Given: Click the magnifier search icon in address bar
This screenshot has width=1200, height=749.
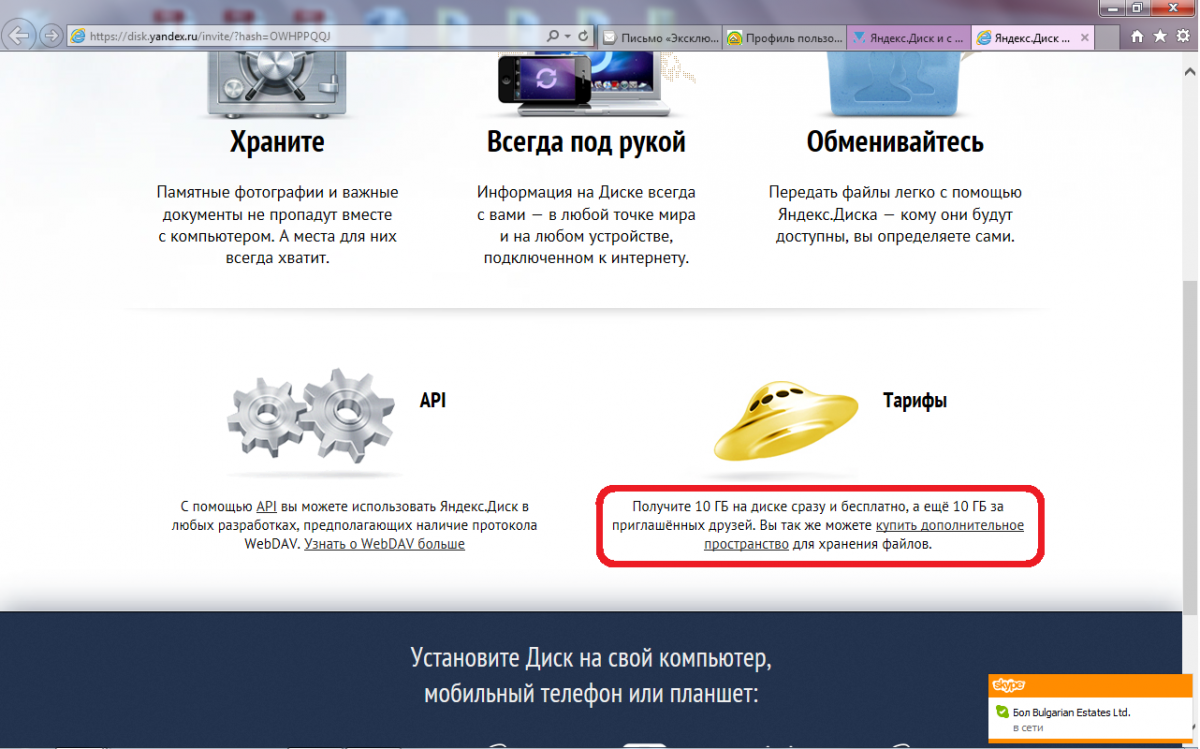Looking at the screenshot, I should pos(553,36).
